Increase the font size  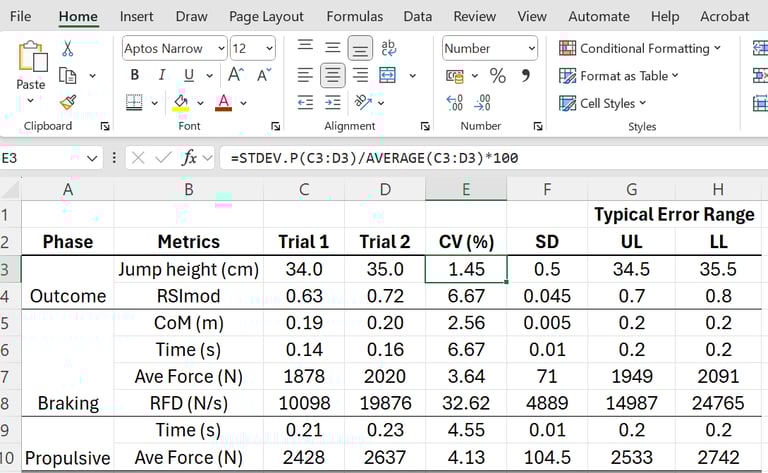236,75
